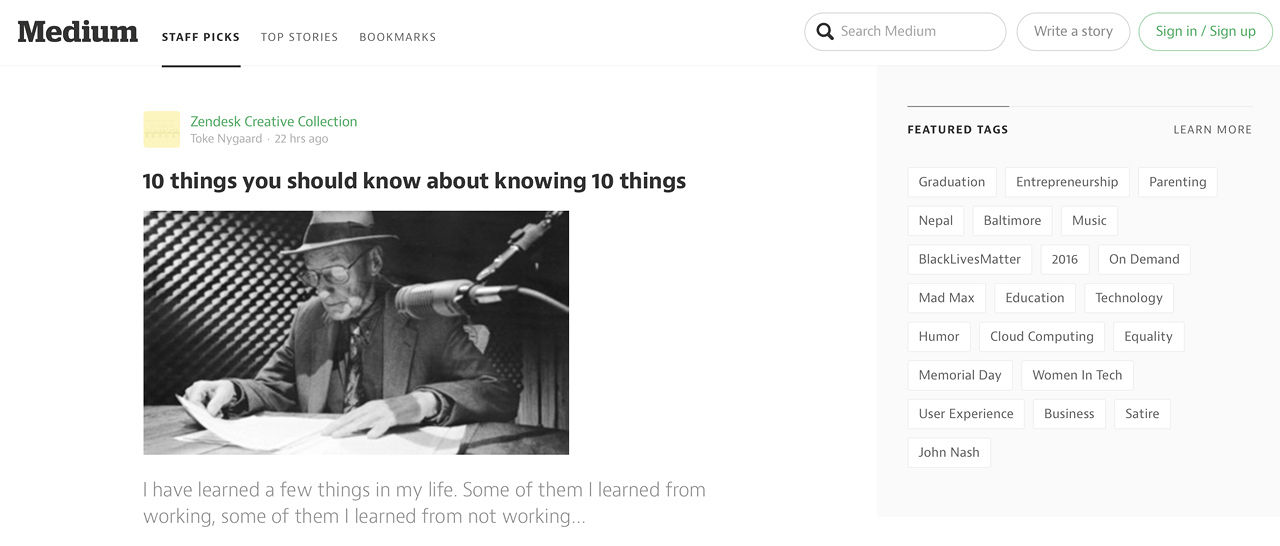Viewport: 1280px width, 546px height.
Task: Select the Women In Tech tag
Action: (x=1077, y=375)
